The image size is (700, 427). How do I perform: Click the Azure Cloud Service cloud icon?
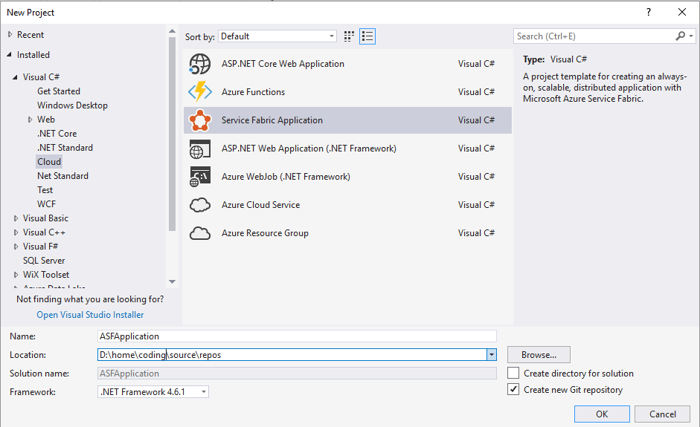(x=200, y=205)
